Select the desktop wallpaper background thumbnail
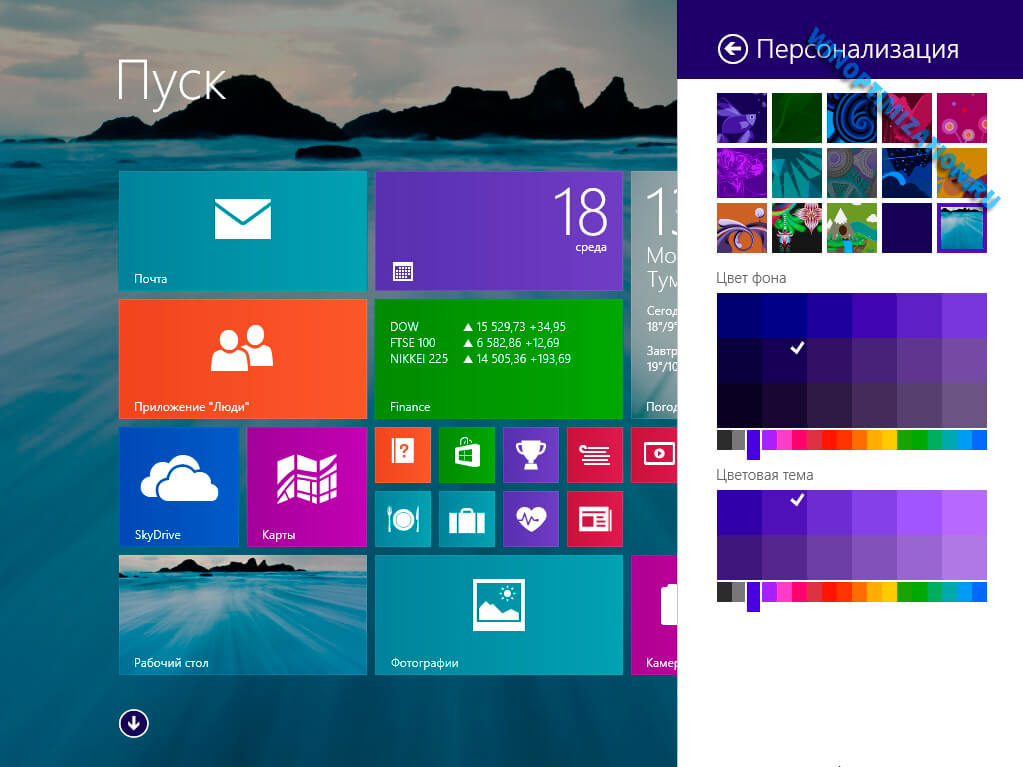The width and height of the screenshot is (1023, 767). pos(961,228)
